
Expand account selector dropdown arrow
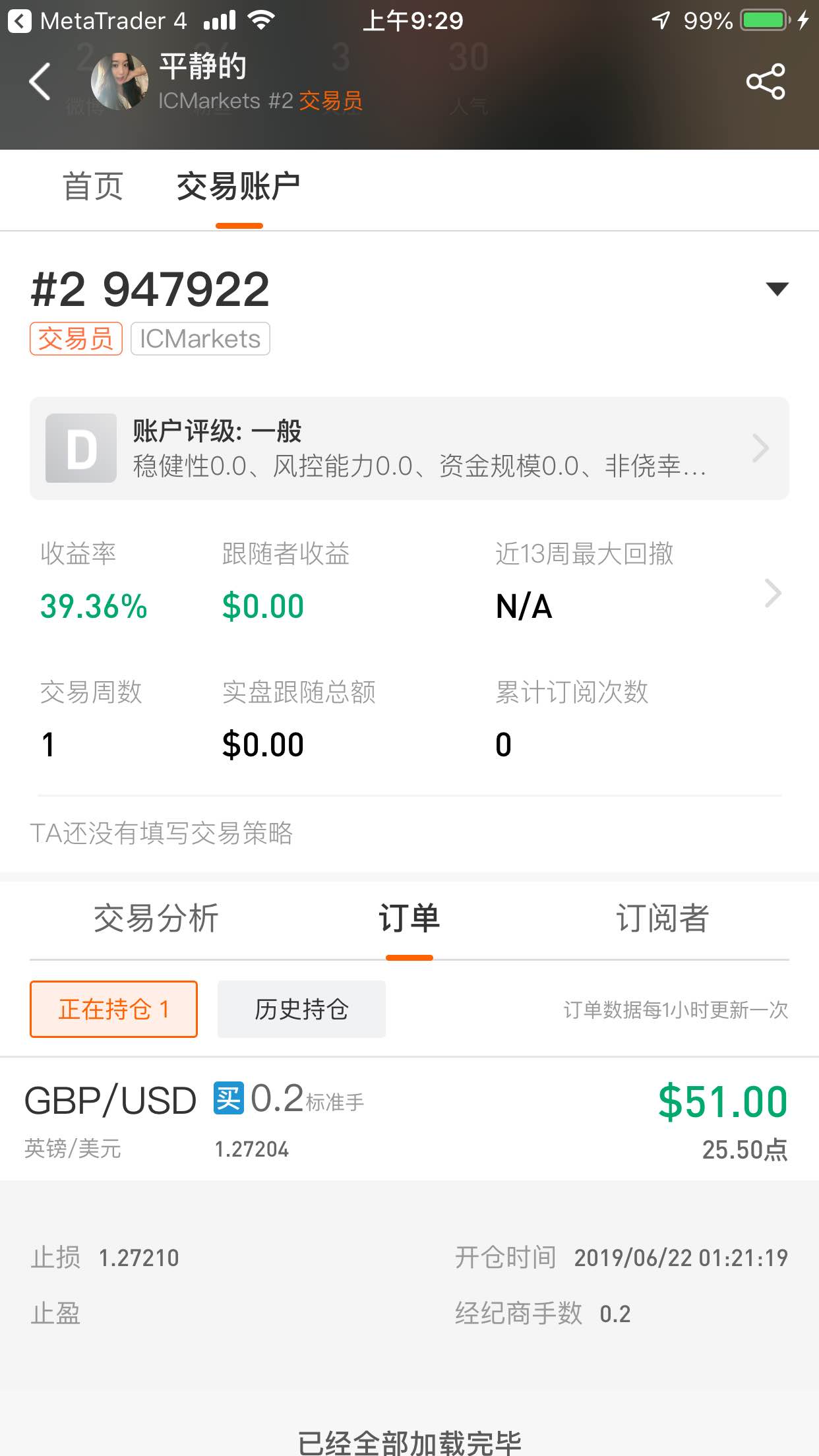(777, 289)
